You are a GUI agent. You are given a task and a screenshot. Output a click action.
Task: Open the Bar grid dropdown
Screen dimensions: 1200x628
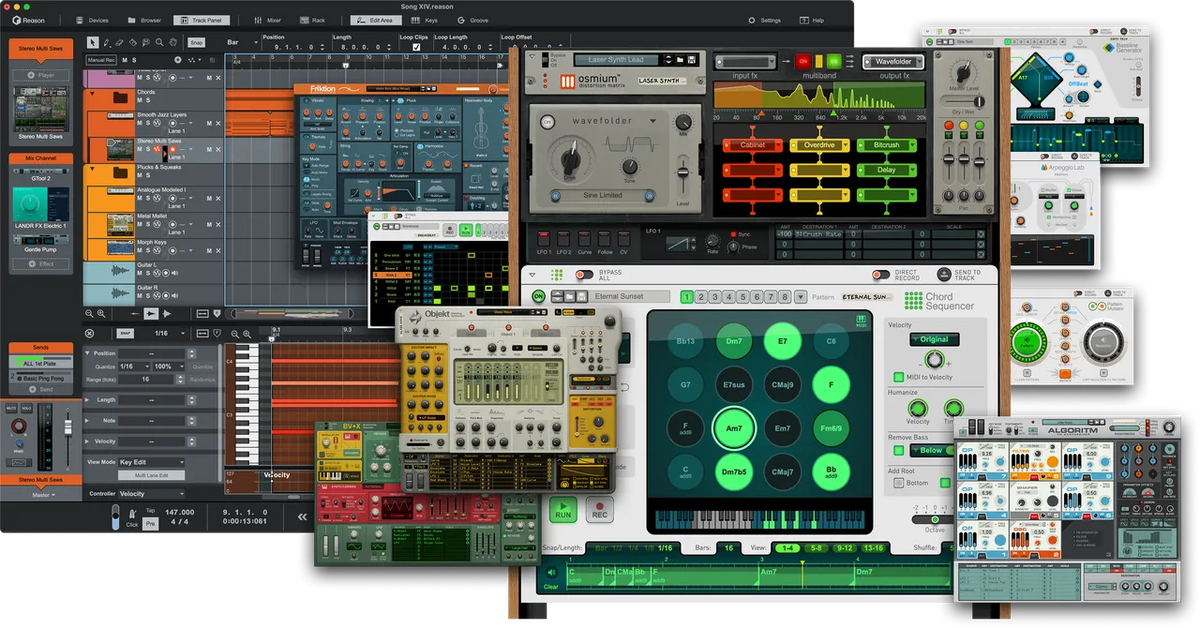point(241,42)
